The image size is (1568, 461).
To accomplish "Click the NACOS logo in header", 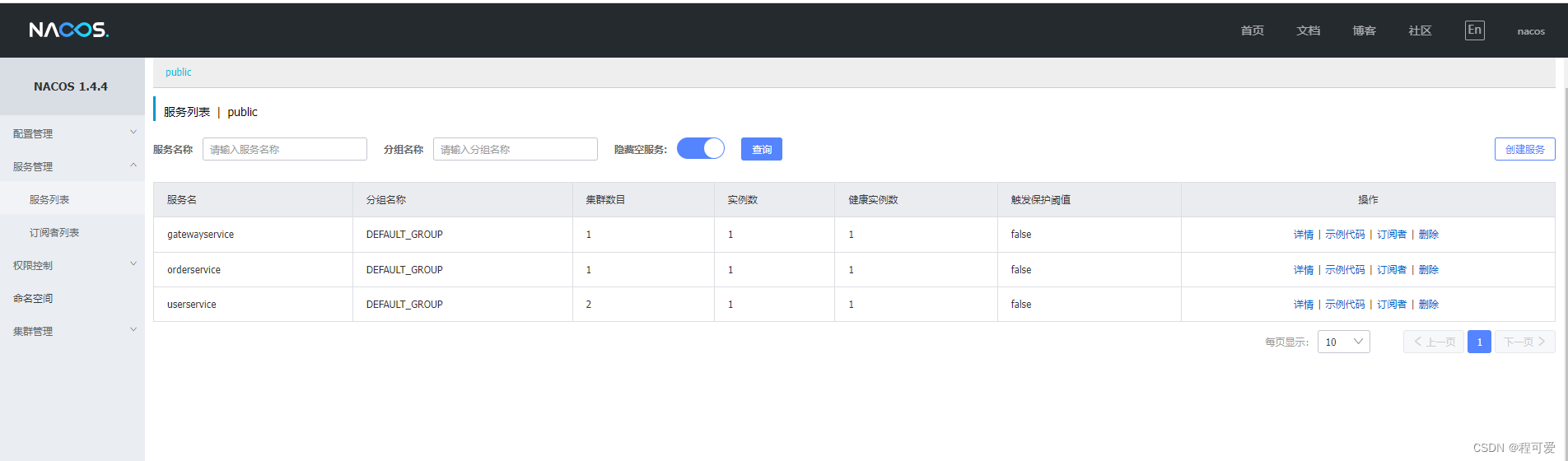I will [68, 30].
